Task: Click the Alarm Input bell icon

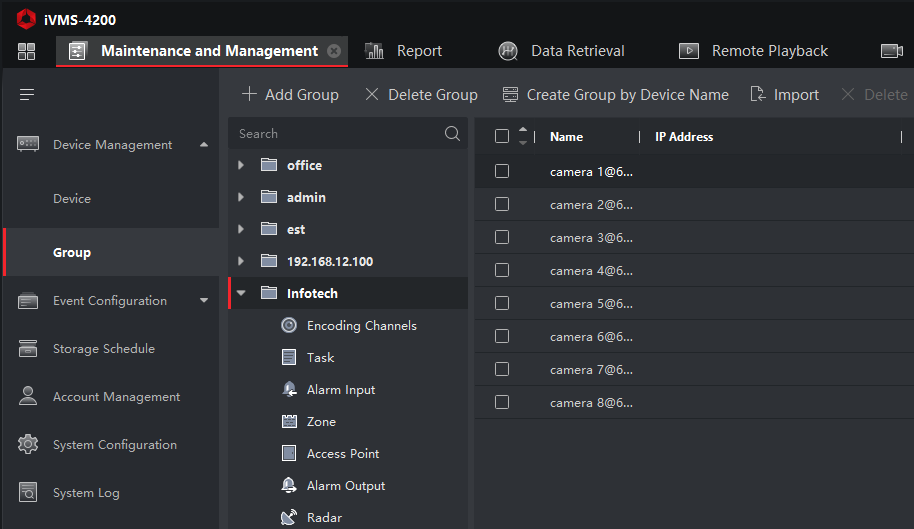Action: pyautogui.click(x=289, y=389)
